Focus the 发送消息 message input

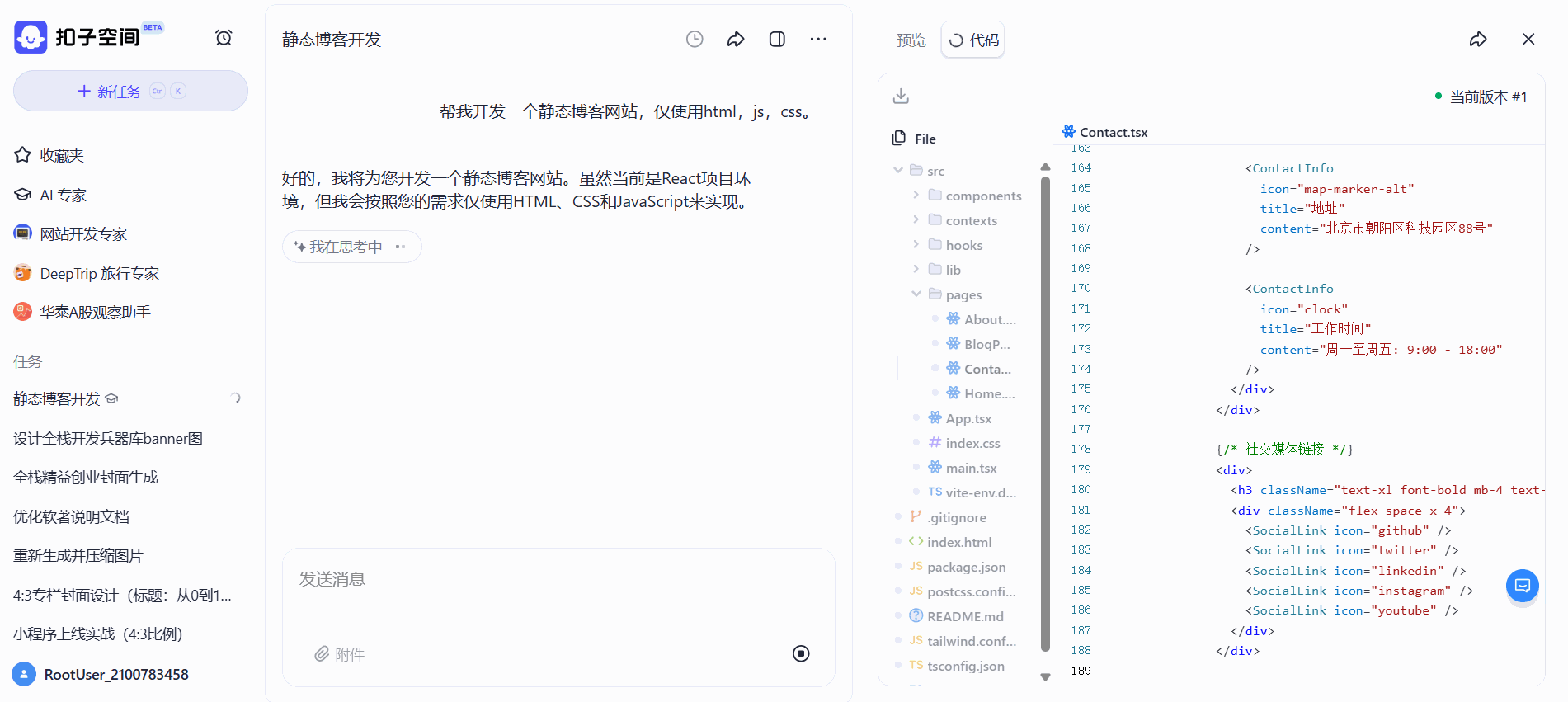[x=558, y=579]
